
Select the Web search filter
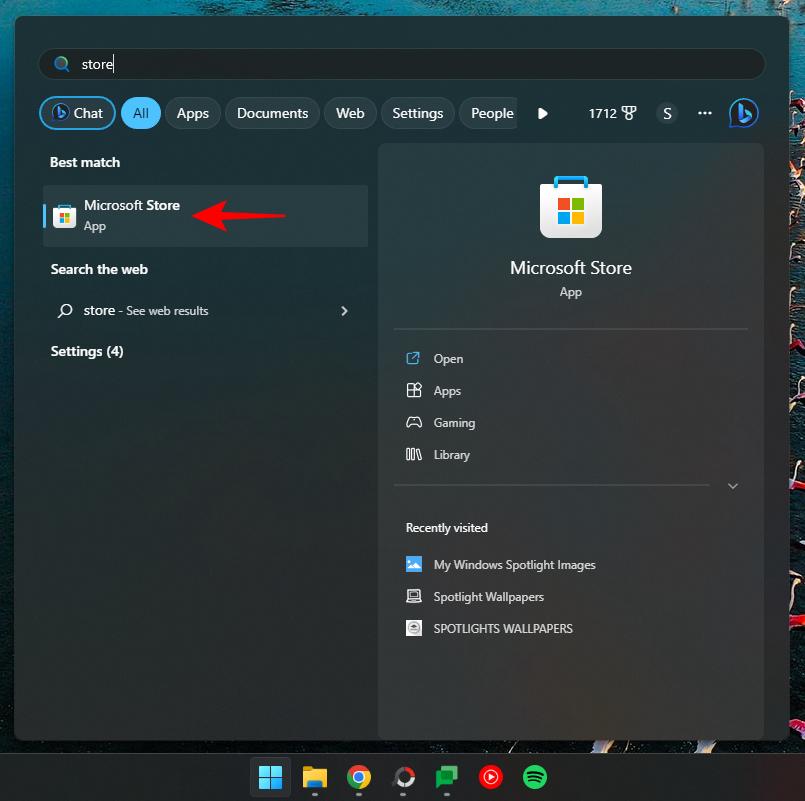[x=350, y=113]
